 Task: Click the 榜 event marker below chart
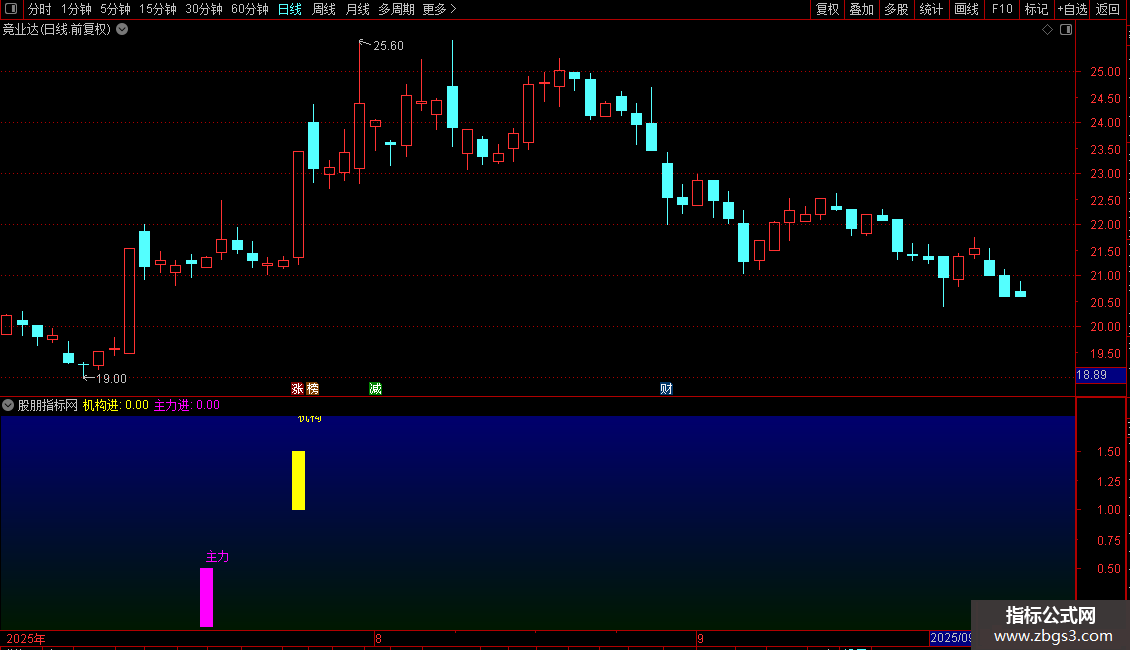(312, 388)
